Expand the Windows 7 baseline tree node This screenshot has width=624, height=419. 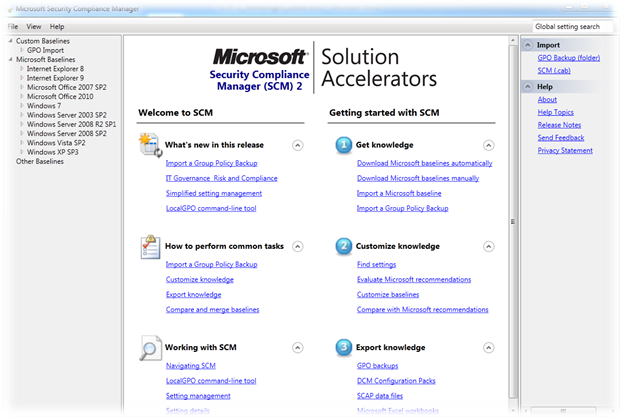click(22, 105)
